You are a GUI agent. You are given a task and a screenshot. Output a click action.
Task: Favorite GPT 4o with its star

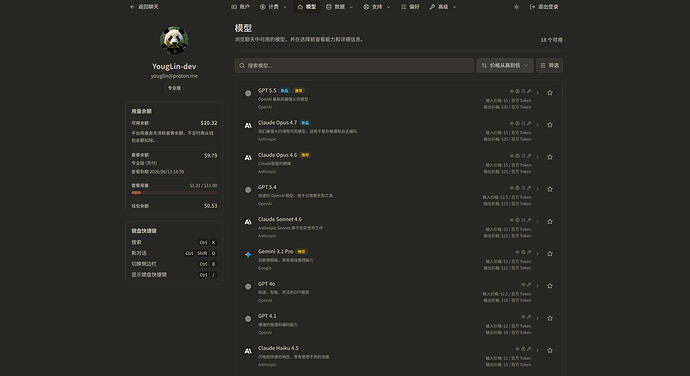(550, 286)
